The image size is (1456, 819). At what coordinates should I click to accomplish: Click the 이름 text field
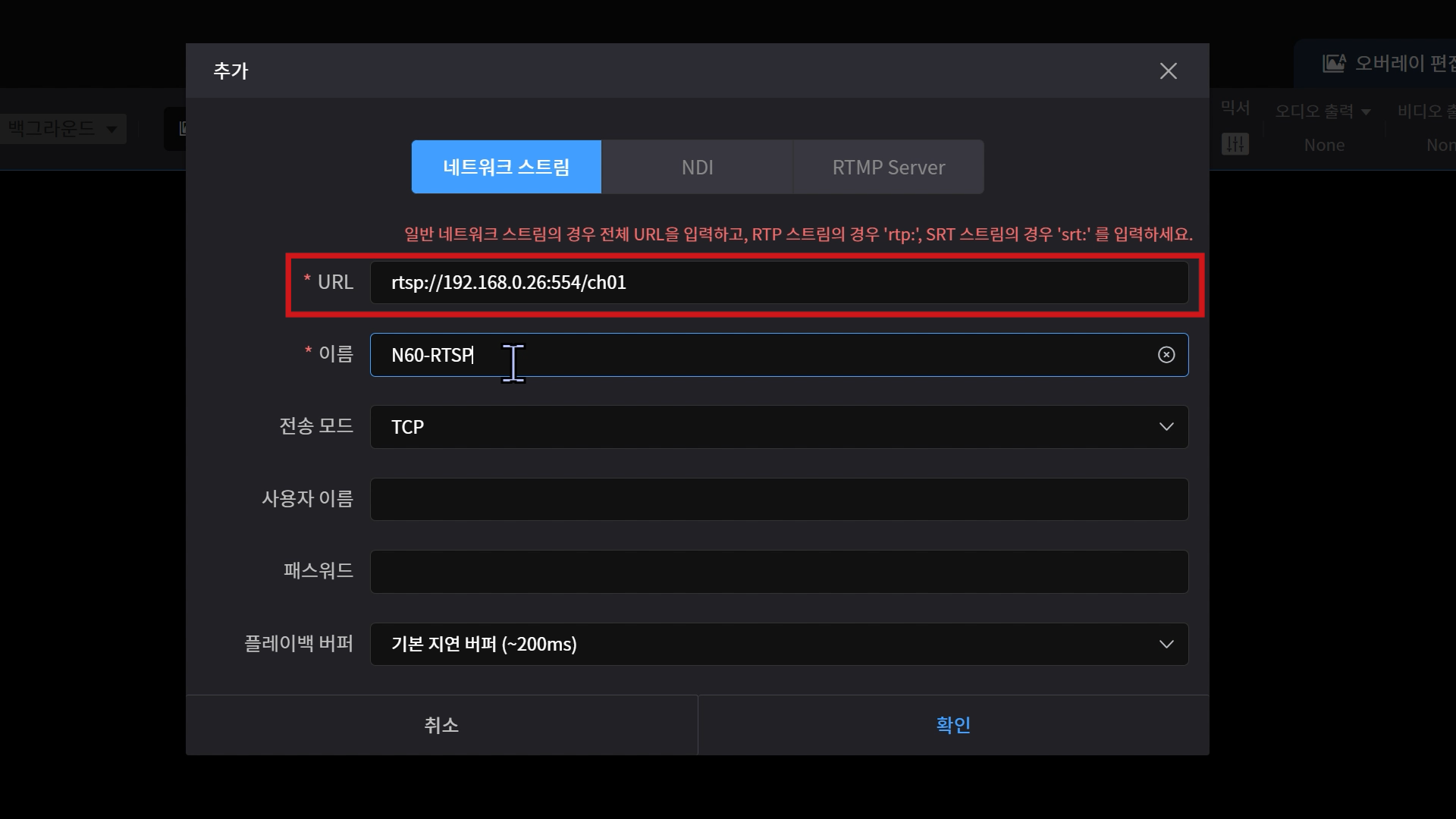[x=758, y=355]
